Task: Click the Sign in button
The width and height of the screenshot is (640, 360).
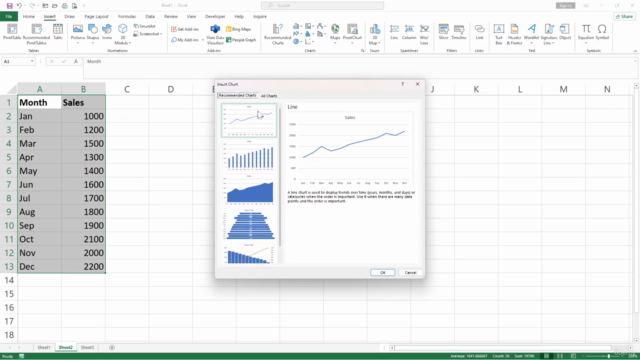Action: pos(565,6)
